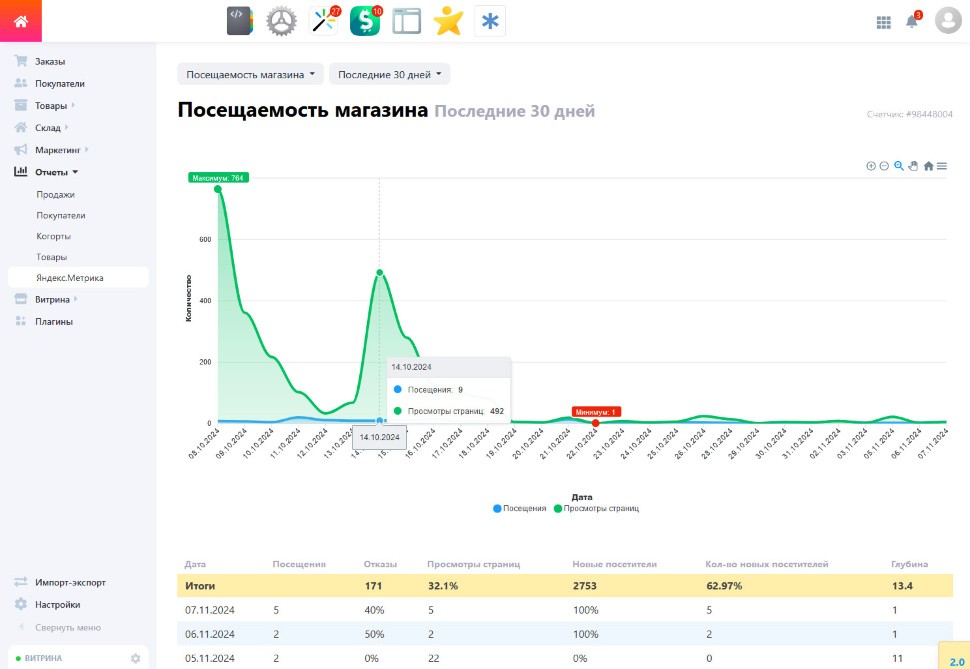The image size is (970, 669).
Task: Expand the Товары sidebar menu
Action: (x=51, y=106)
